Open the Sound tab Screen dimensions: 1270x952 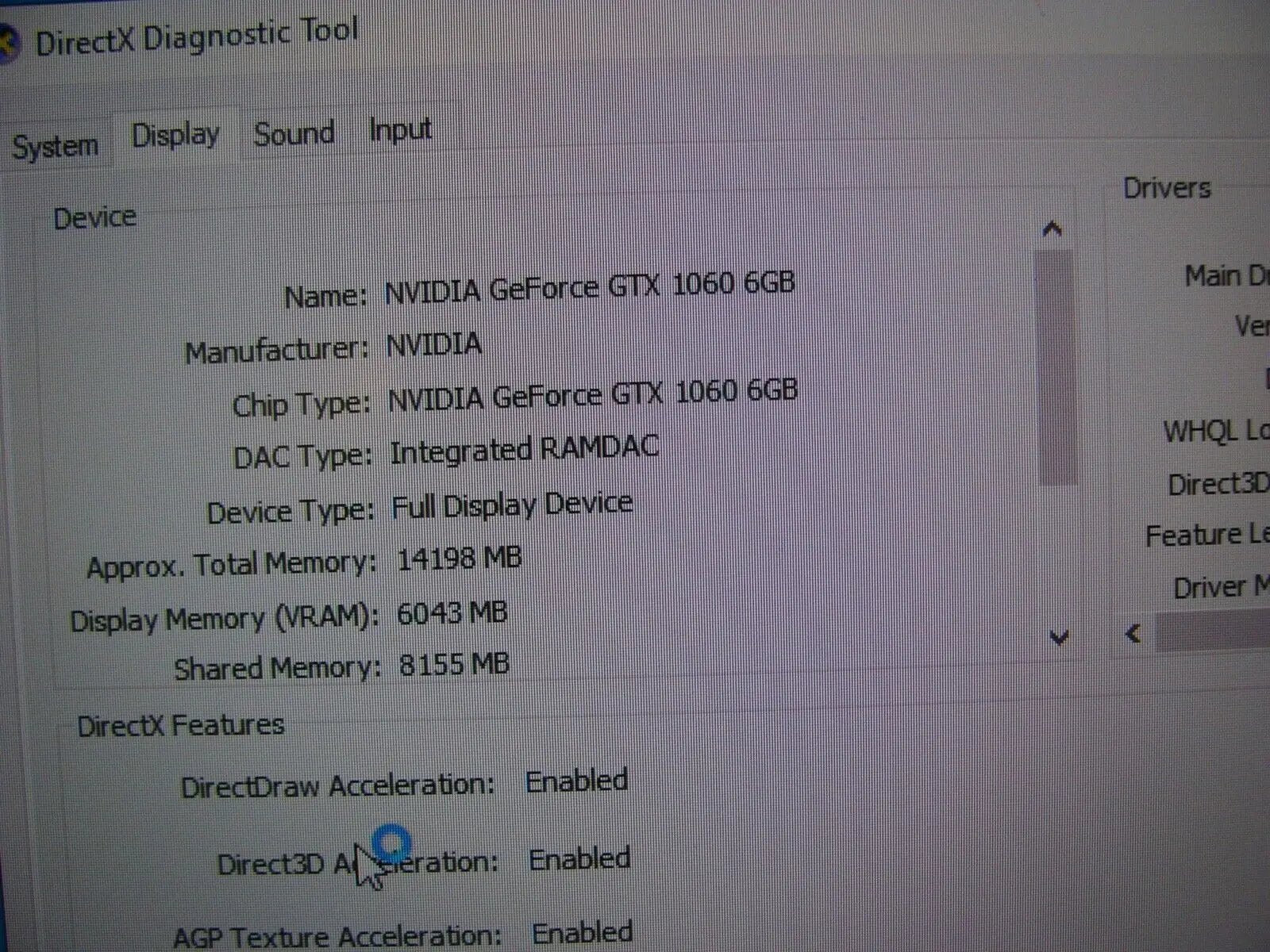(x=294, y=133)
